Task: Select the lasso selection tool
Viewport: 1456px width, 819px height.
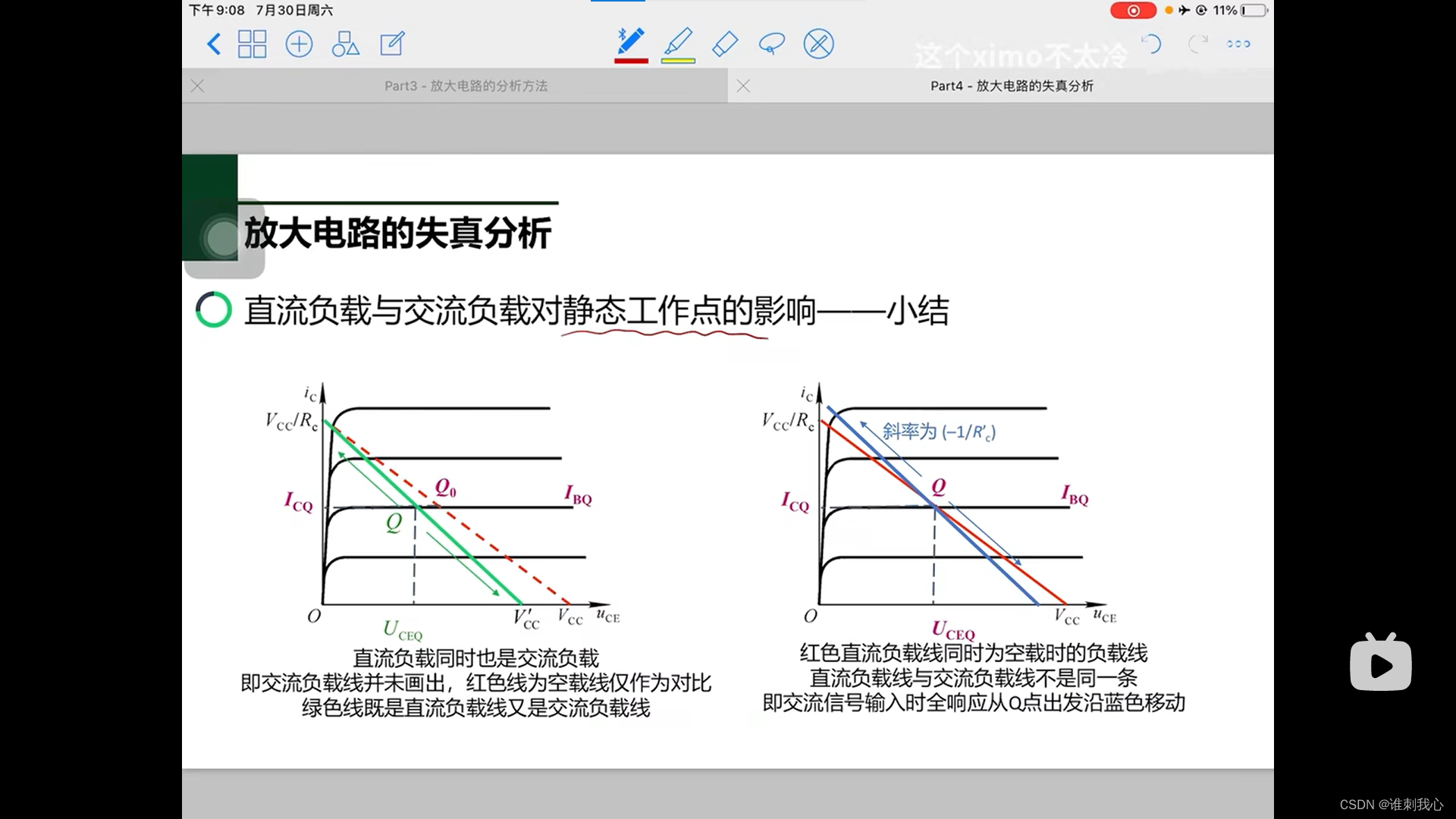Action: [x=771, y=44]
